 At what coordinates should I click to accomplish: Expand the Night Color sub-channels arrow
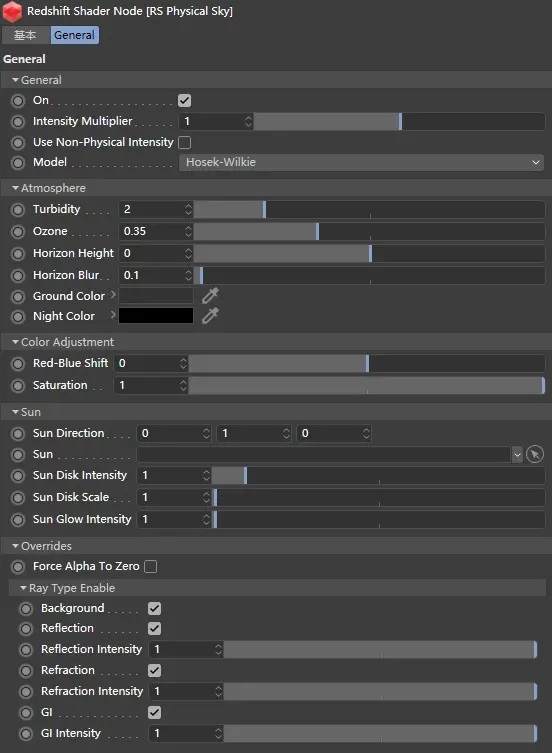click(x=113, y=315)
